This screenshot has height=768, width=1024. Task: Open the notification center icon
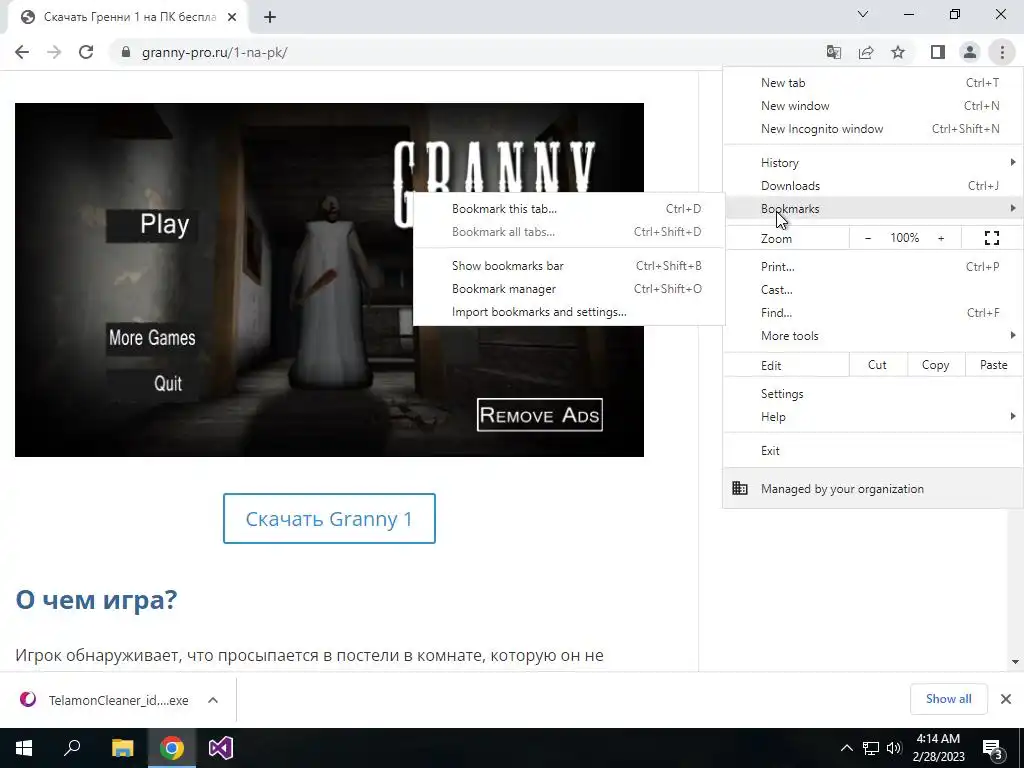pos(993,749)
